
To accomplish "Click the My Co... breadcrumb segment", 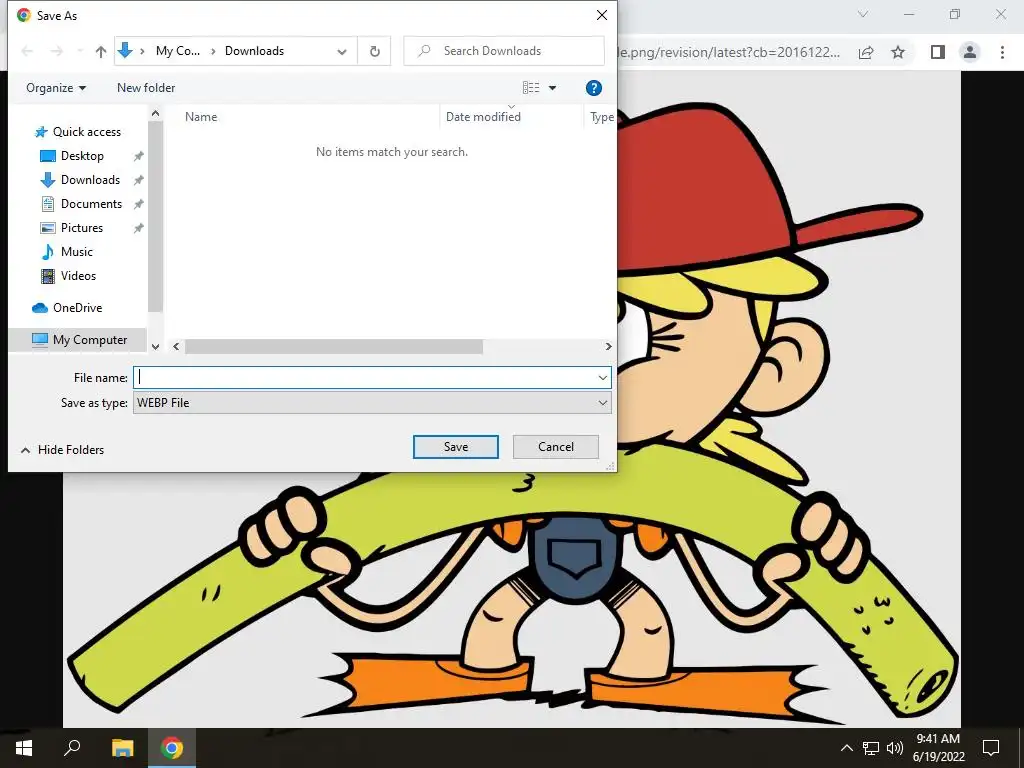I will (178, 51).
